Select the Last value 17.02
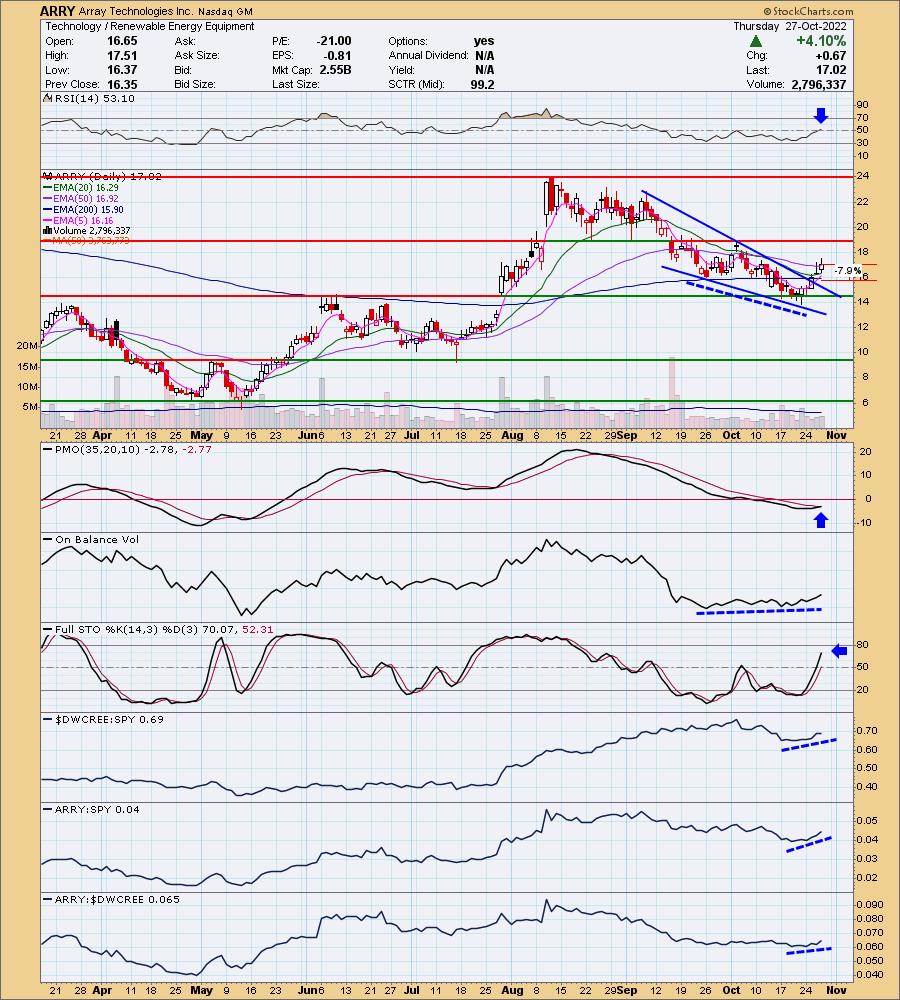Screen dimensions: 900x1000 click(x=831, y=70)
